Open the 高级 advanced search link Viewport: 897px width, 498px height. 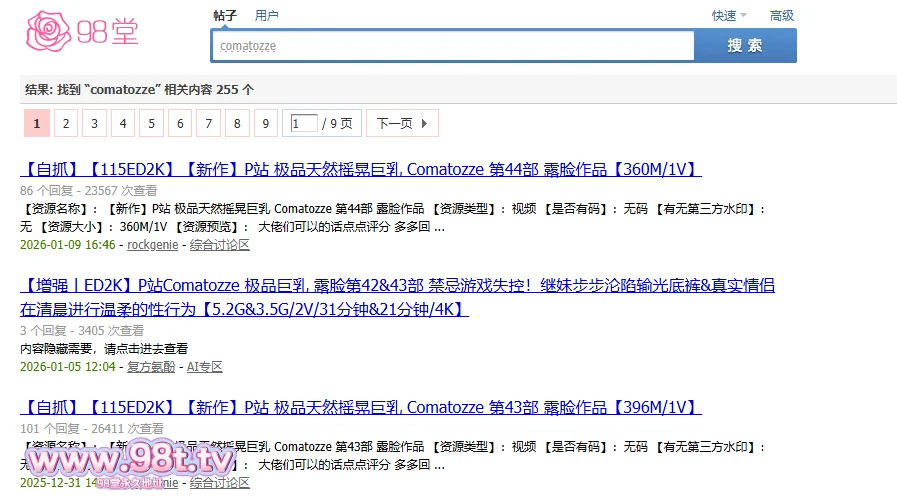tap(781, 16)
